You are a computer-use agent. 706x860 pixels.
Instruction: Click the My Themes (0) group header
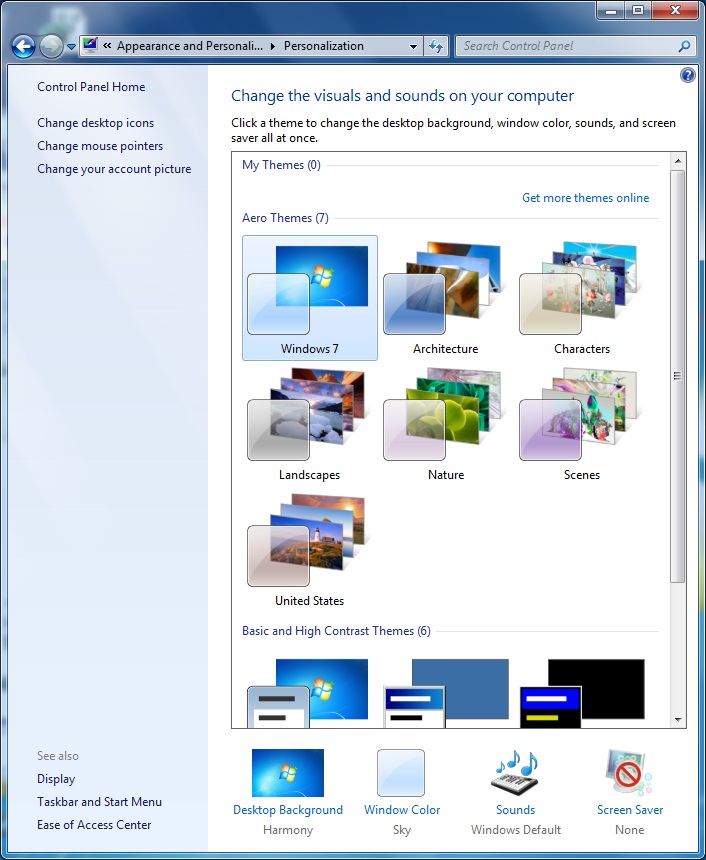click(x=281, y=165)
